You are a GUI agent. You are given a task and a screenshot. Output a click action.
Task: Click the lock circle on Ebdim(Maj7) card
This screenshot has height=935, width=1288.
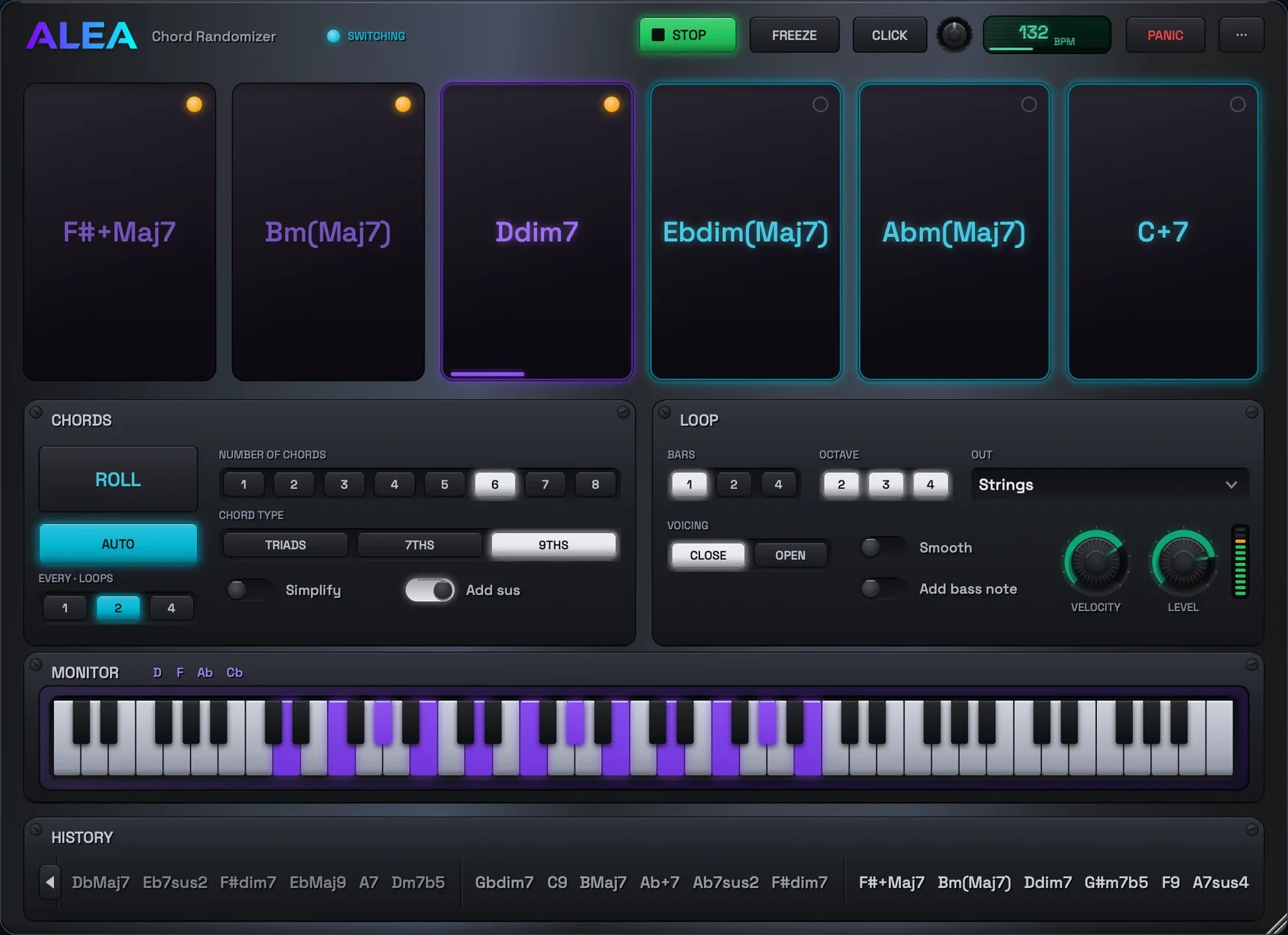pyautogui.click(x=820, y=104)
